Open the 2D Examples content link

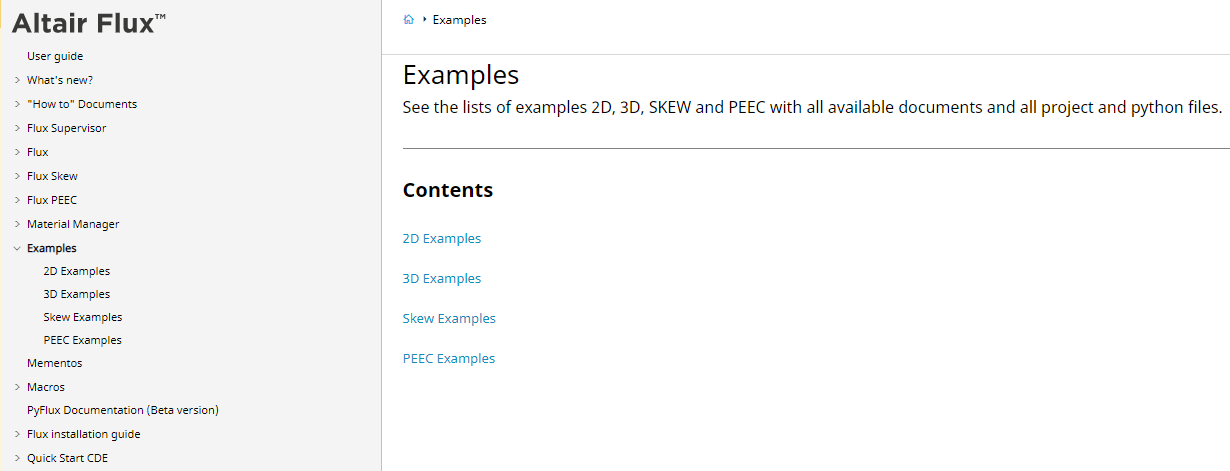click(x=442, y=239)
